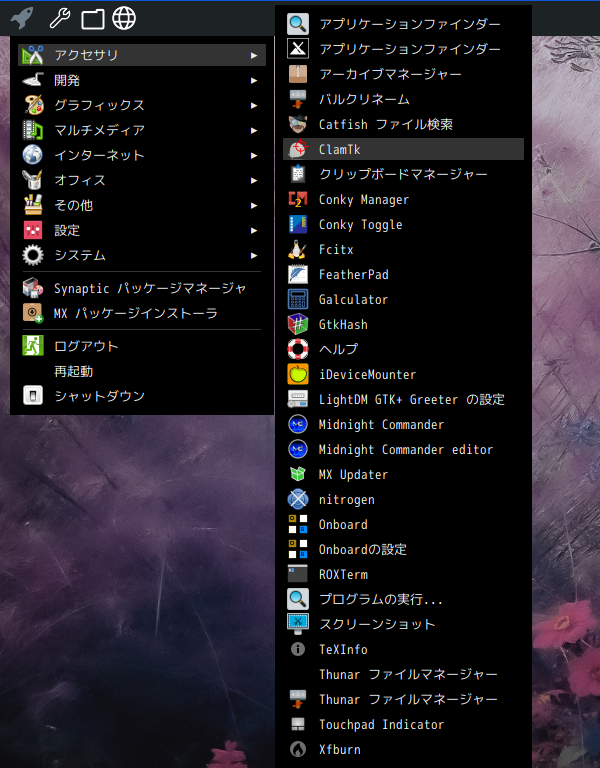Launch Onboard on-screen keyboard entry
Screen dimensions: 600x768
point(404,524)
